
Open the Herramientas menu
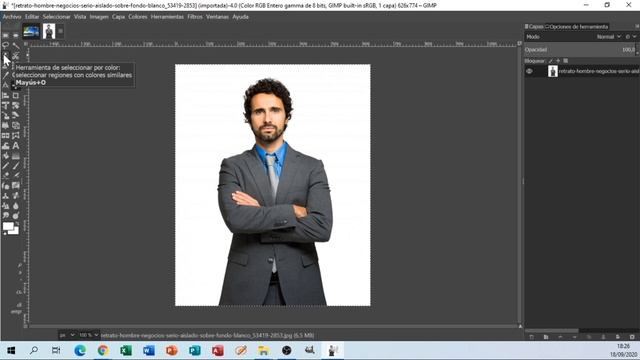[167, 17]
